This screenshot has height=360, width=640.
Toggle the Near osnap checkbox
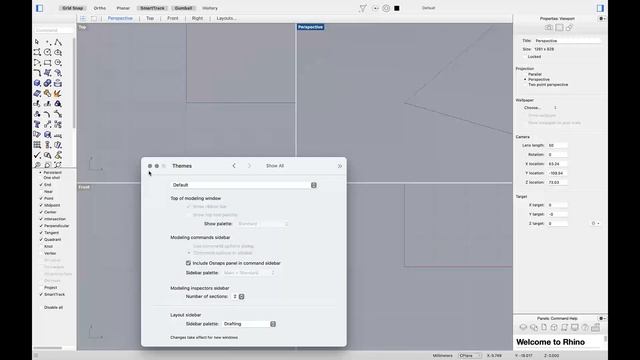[41, 191]
